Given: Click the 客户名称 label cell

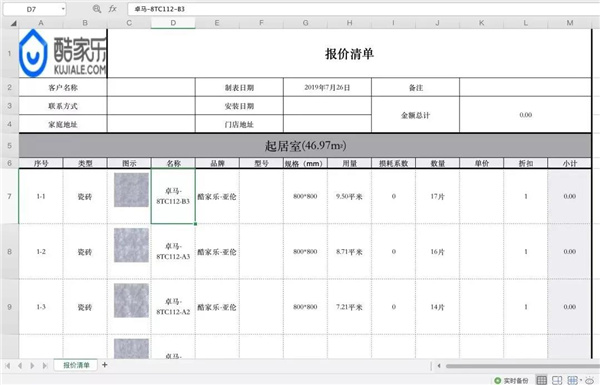Looking at the screenshot, I should click(63, 88).
